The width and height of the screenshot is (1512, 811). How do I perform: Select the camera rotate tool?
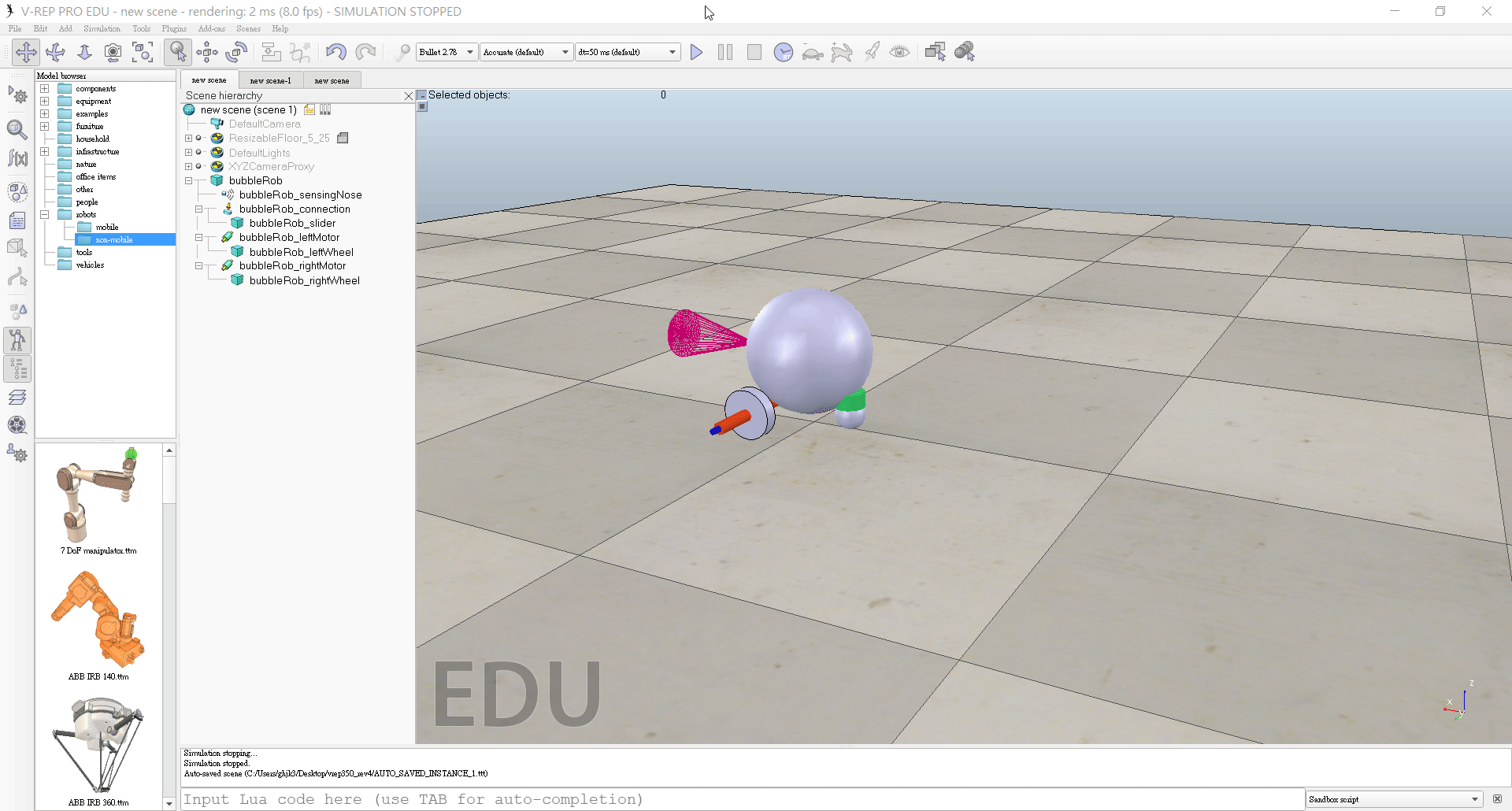point(55,52)
